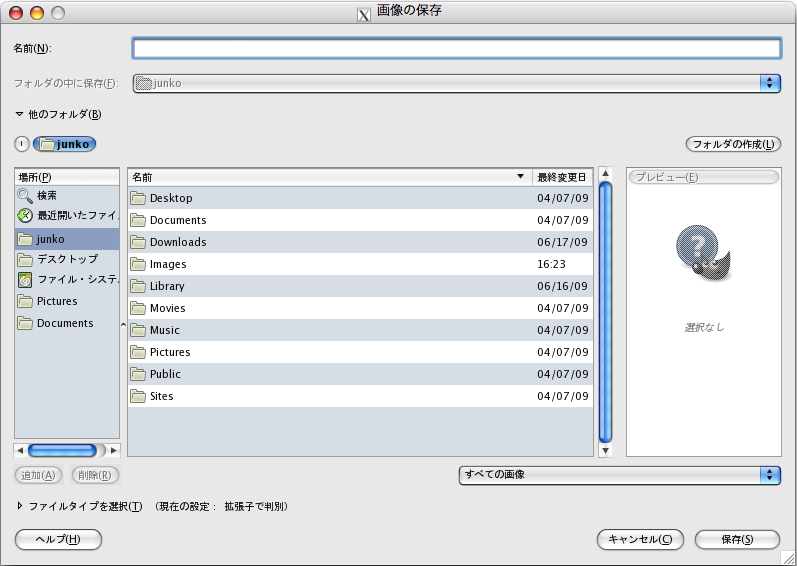Toggle the type-a-filename path button
797x566 pixels.
tap(22, 144)
